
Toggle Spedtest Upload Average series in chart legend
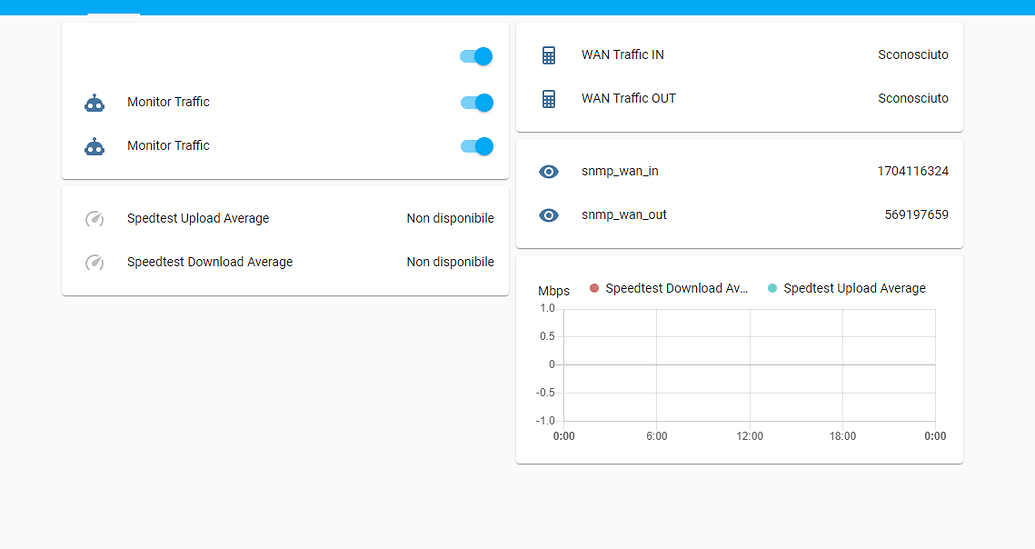(x=847, y=288)
